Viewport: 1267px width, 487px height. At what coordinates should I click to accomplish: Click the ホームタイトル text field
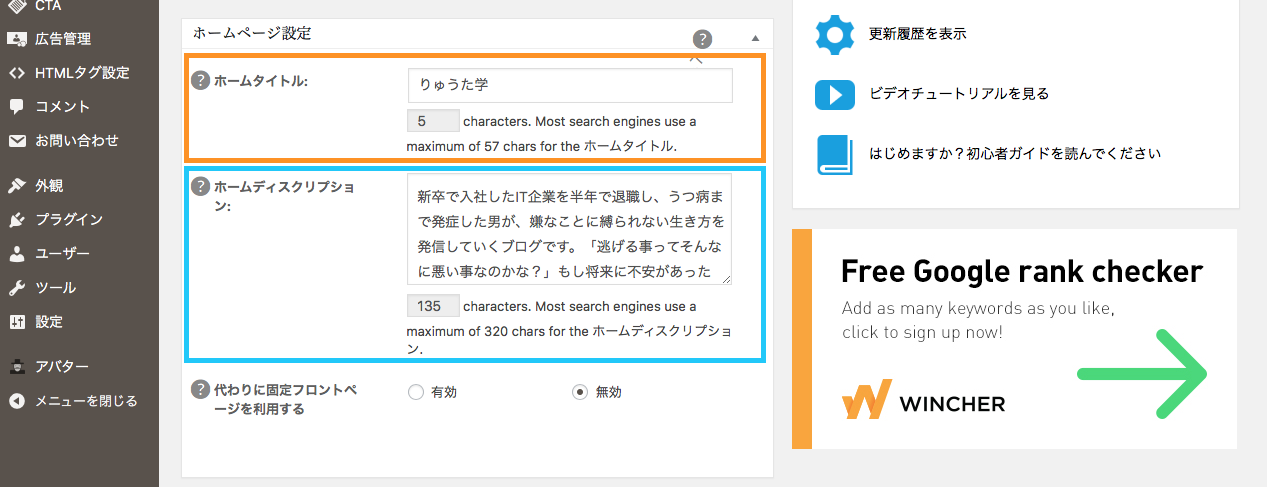[x=570, y=85]
